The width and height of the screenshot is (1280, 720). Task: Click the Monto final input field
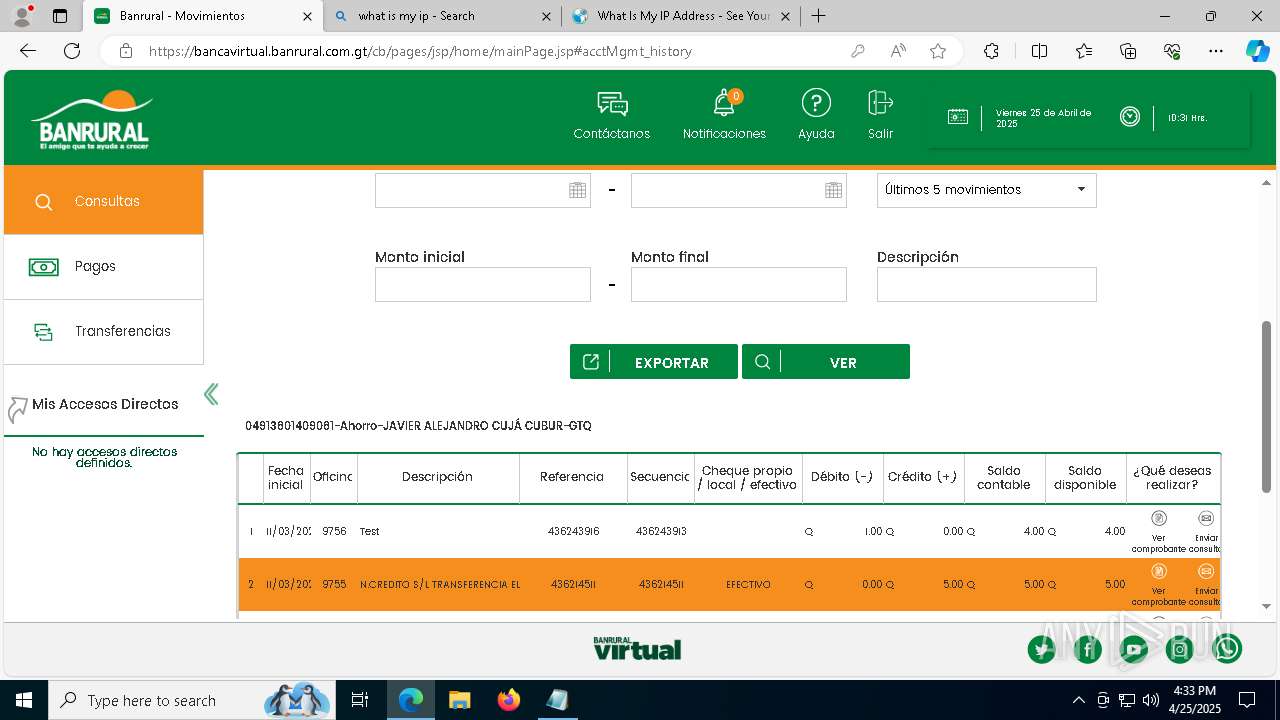tap(739, 285)
